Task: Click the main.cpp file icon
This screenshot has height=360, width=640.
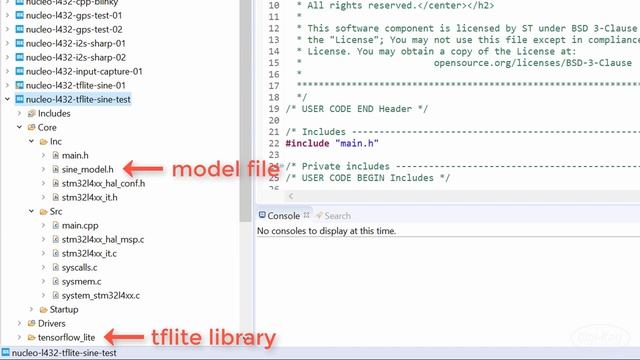Action: pyautogui.click(x=56, y=225)
